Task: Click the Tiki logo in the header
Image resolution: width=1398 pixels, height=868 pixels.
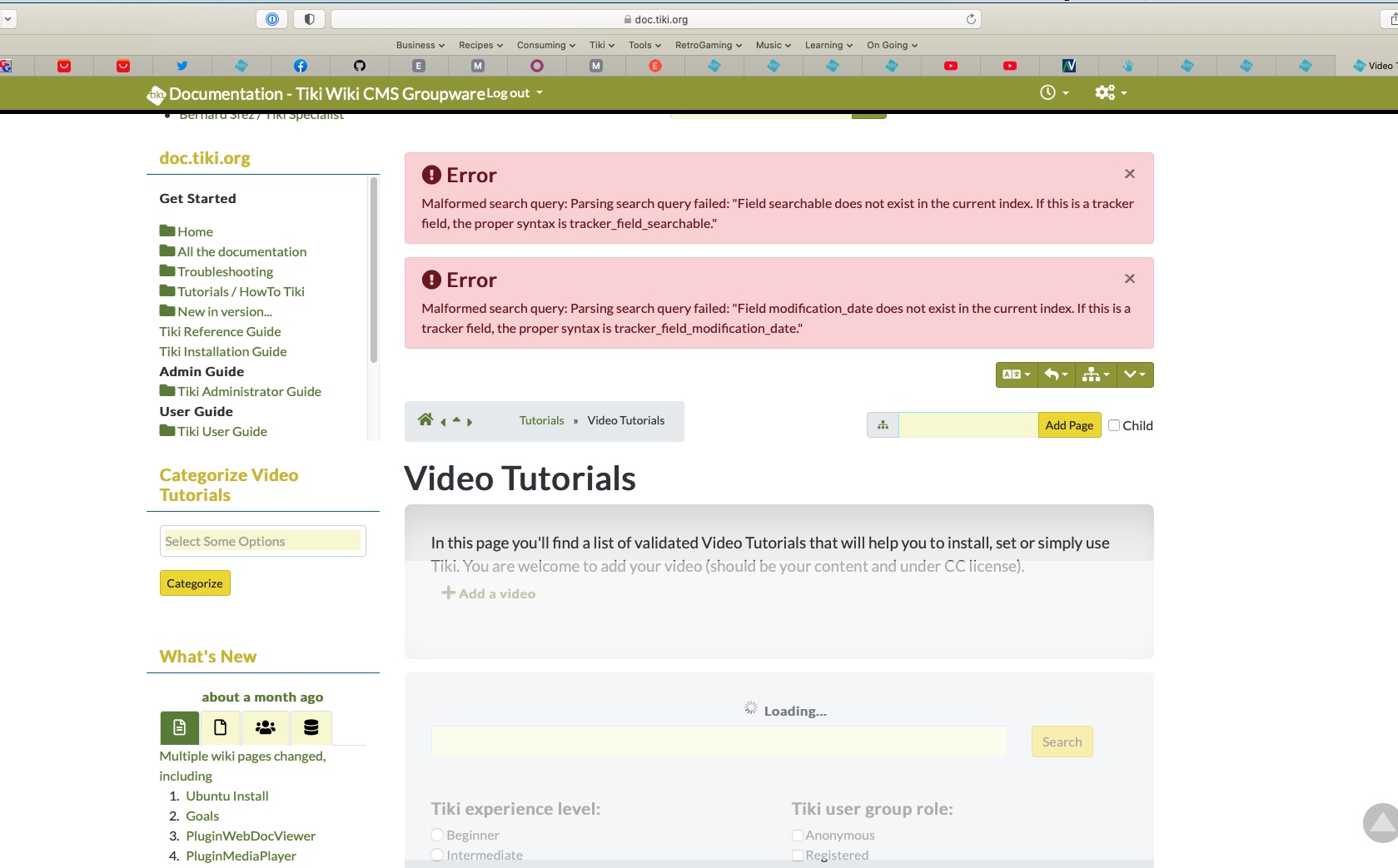Action: click(157, 95)
